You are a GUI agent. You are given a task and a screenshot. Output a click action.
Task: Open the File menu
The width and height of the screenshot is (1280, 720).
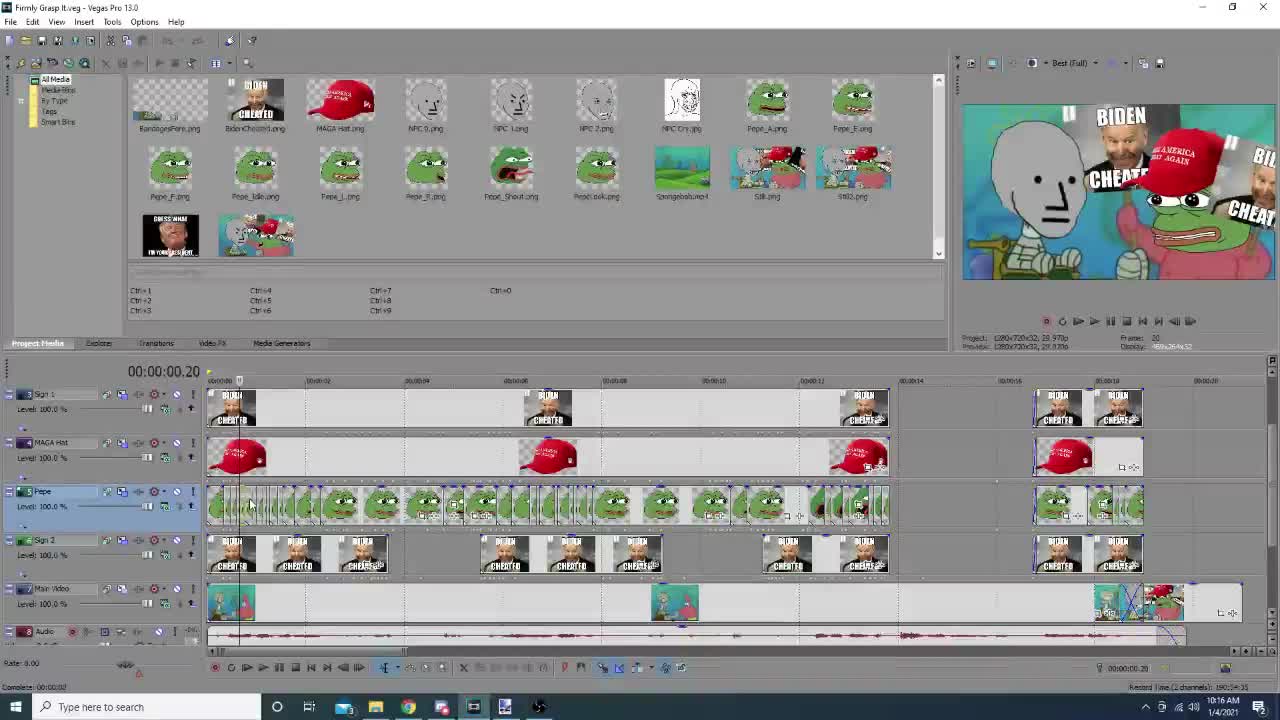[10, 22]
